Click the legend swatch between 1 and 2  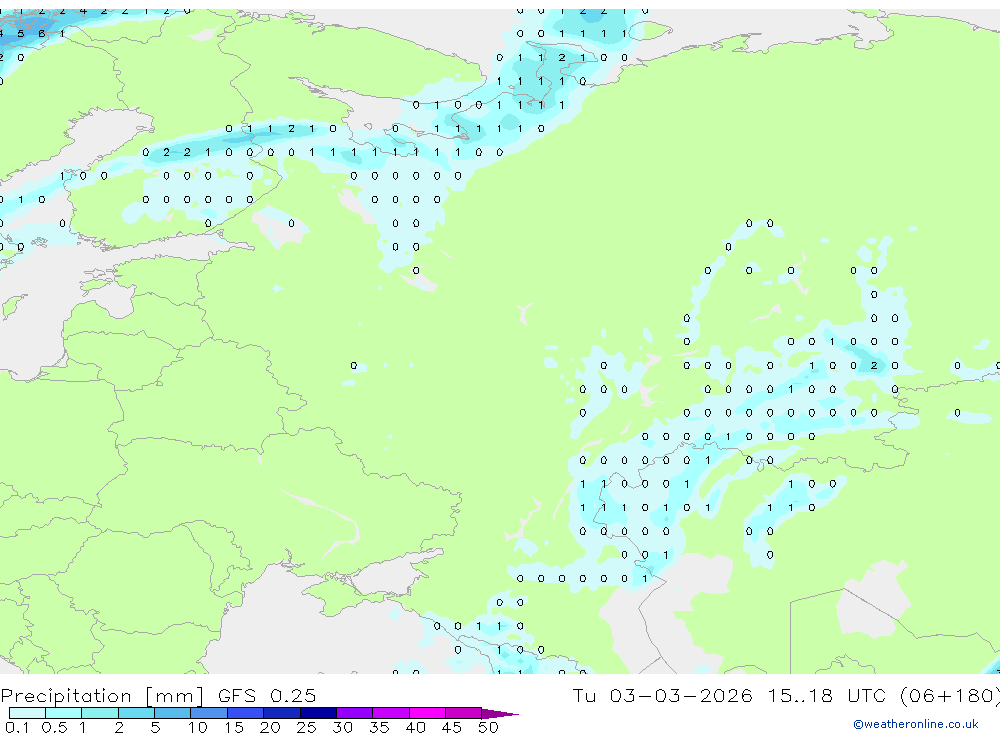100,713
